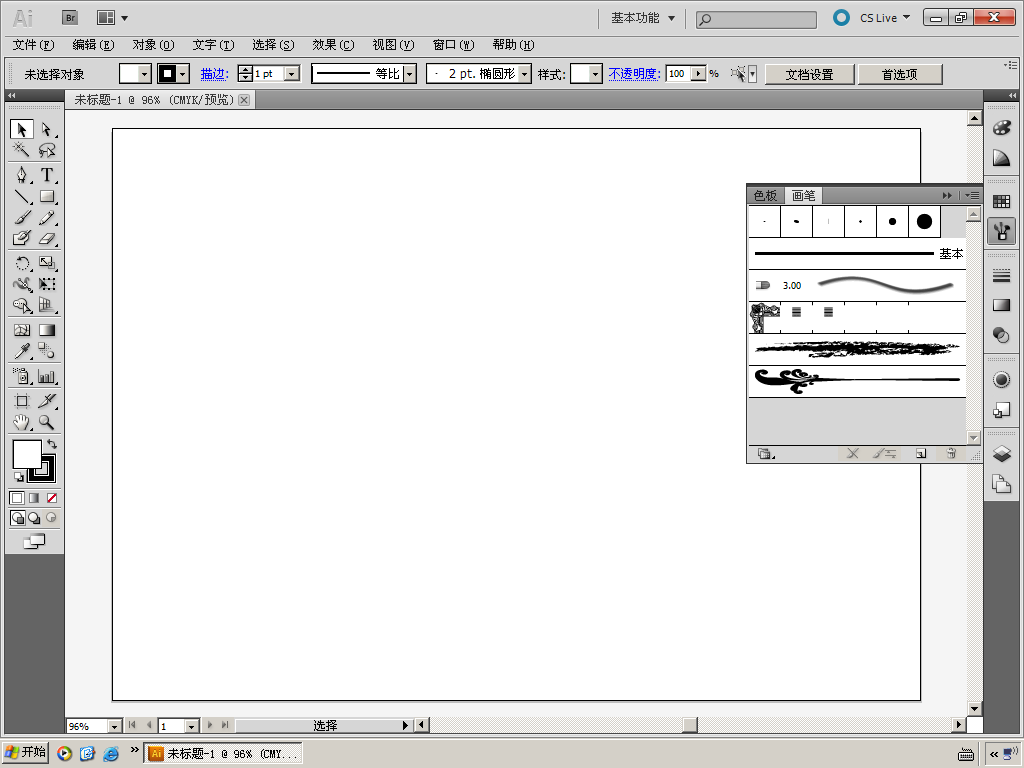This screenshot has width=1024, height=768.
Task: Open the Layers panel icon in dock
Action: (x=1001, y=453)
